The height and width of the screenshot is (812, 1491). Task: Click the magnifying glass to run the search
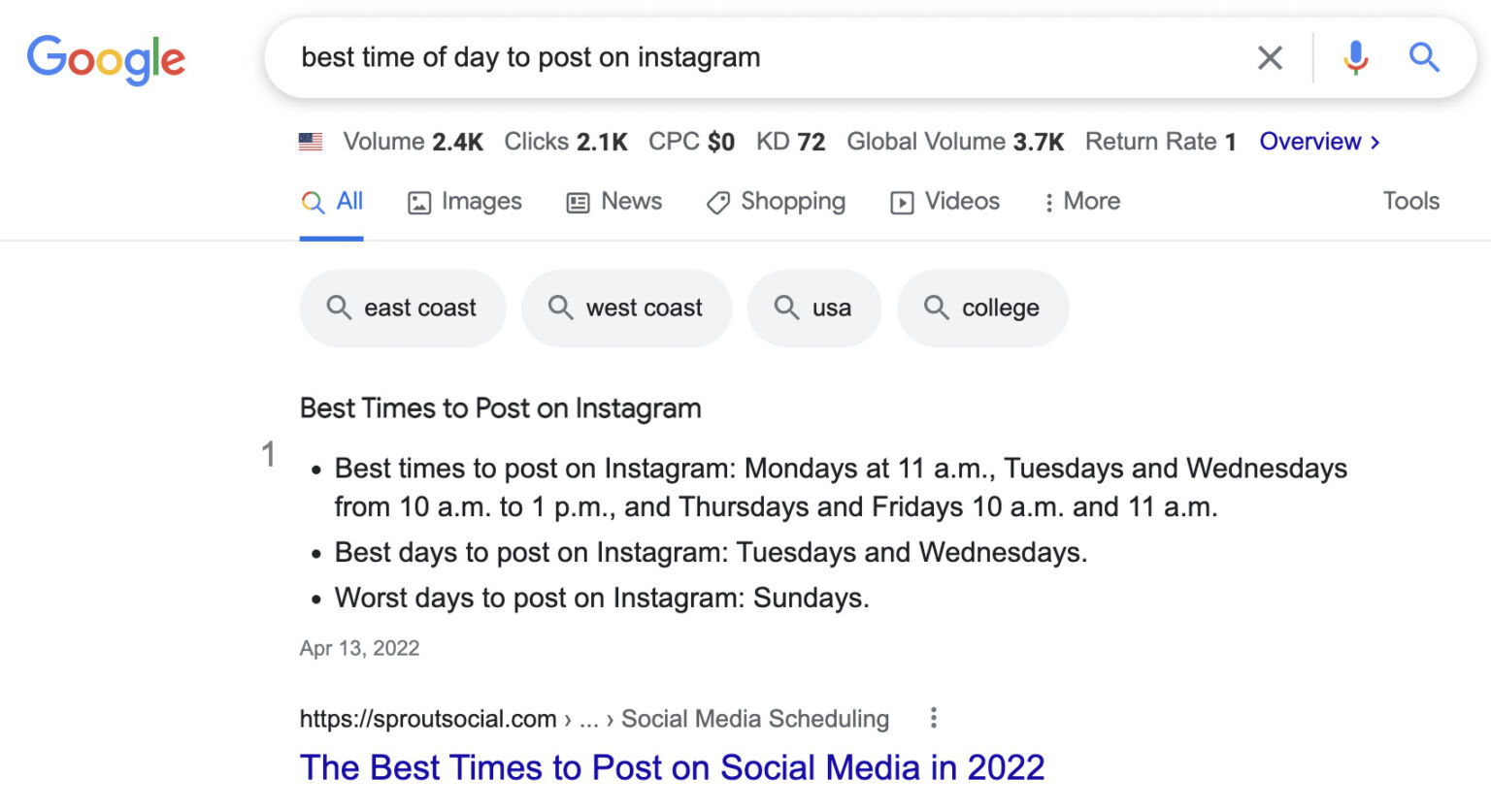[x=1424, y=57]
